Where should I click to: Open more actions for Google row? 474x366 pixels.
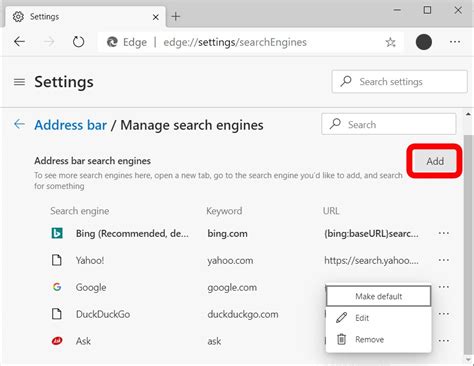(x=444, y=287)
